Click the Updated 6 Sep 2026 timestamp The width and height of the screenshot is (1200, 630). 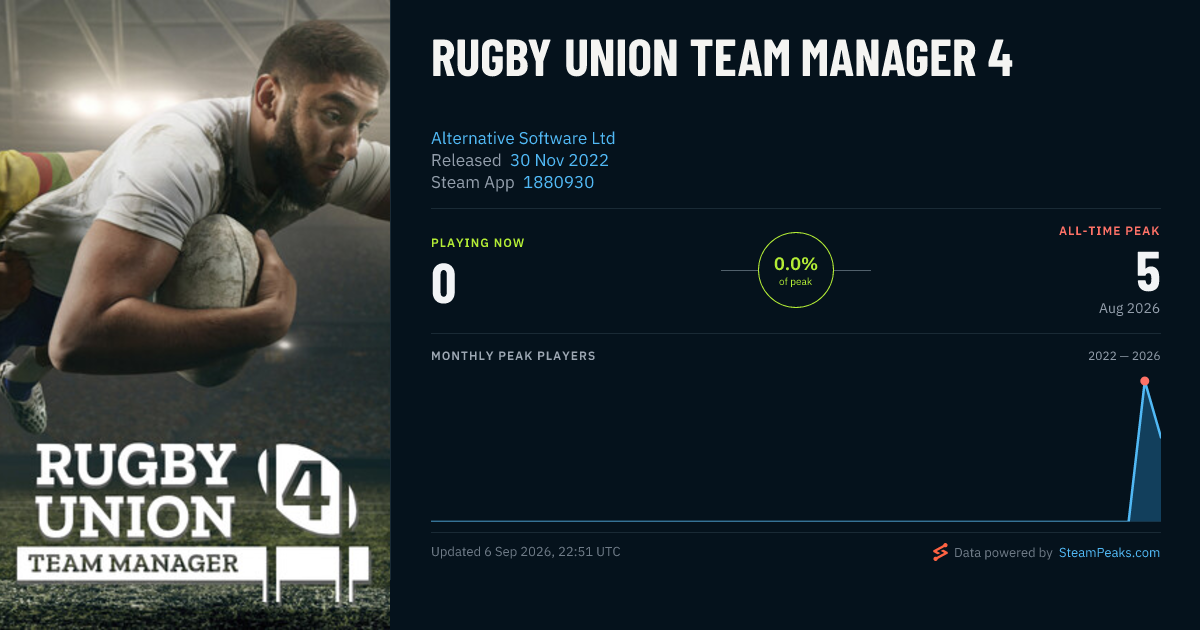(x=526, y=552)
